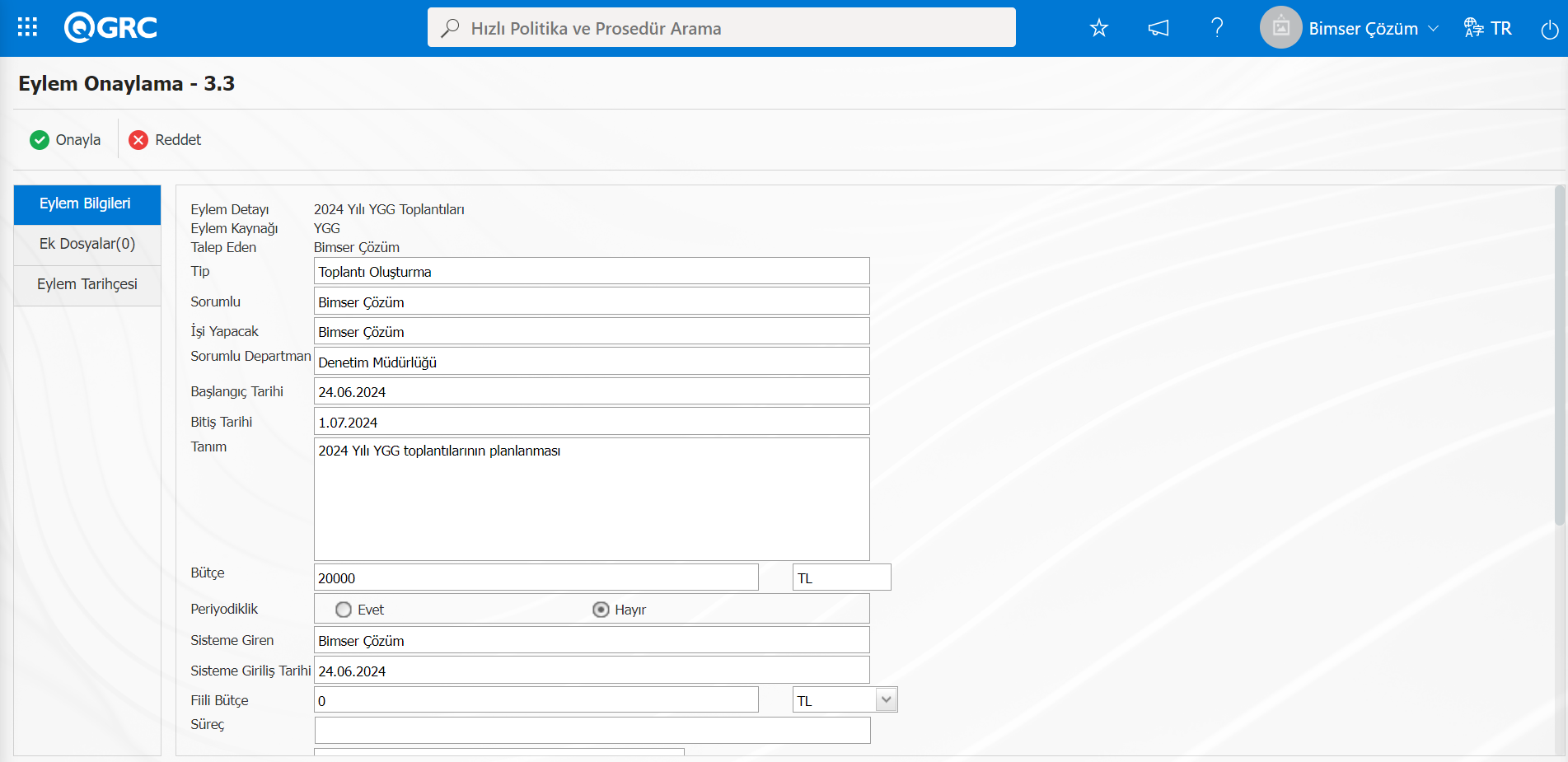Screen dimensions: 1568x762
Task: Click the form vertical scrollbar
Action: 1559,356
